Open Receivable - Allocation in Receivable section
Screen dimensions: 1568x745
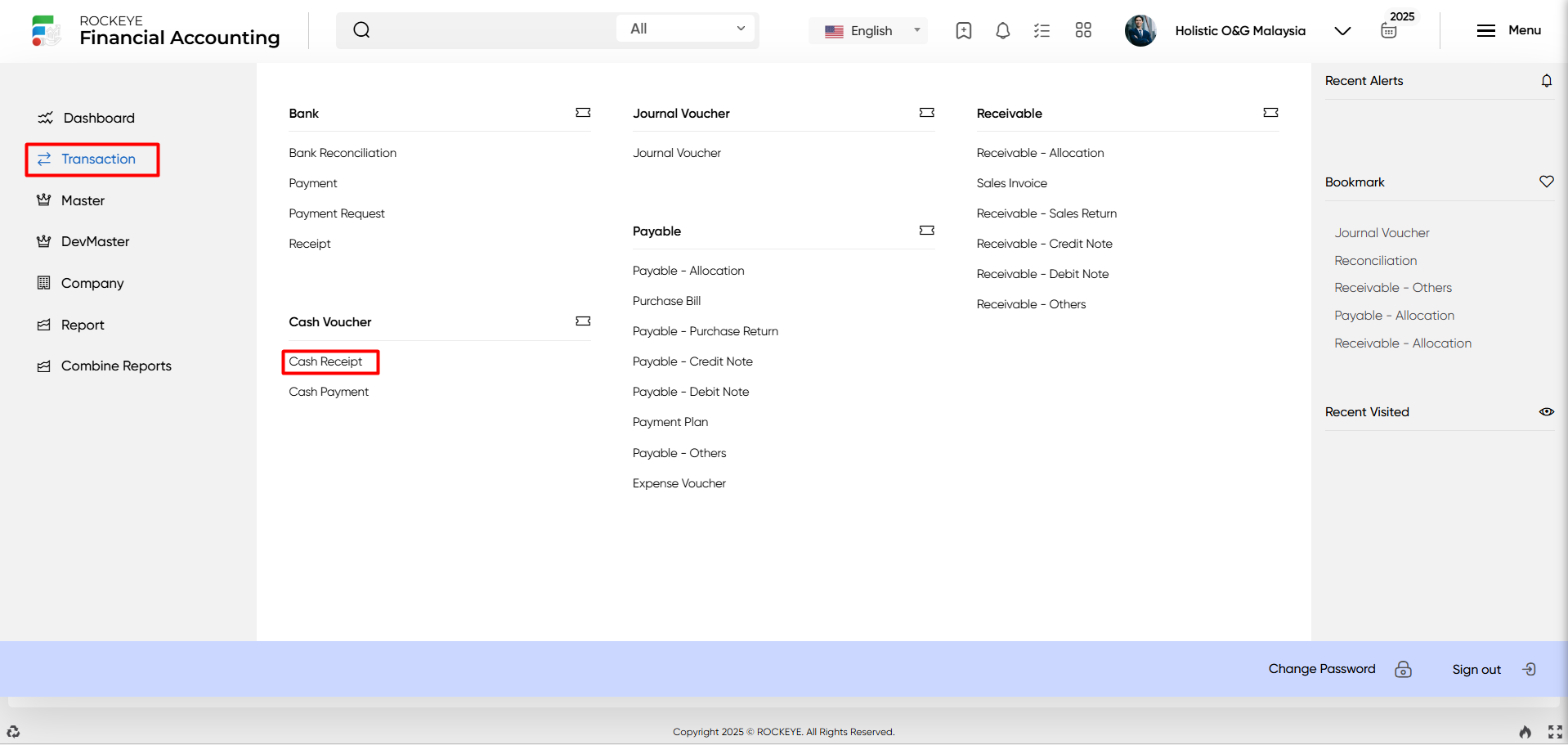click(1040, 153)
